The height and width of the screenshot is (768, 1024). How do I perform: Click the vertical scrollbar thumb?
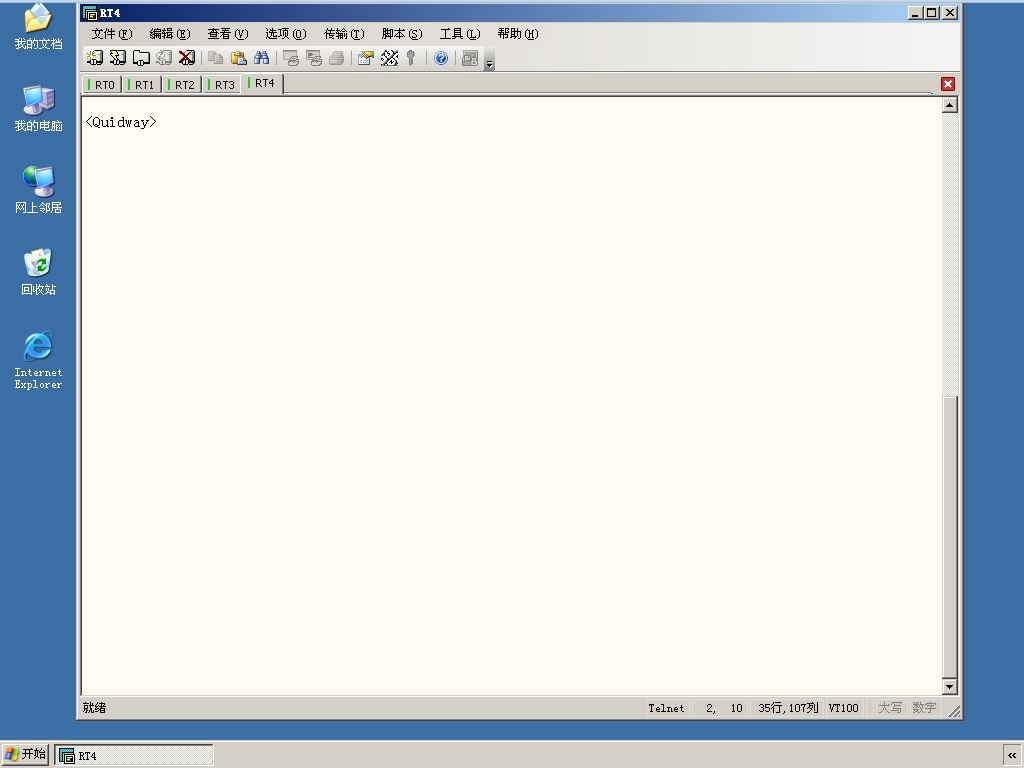[x=950, y=537]
